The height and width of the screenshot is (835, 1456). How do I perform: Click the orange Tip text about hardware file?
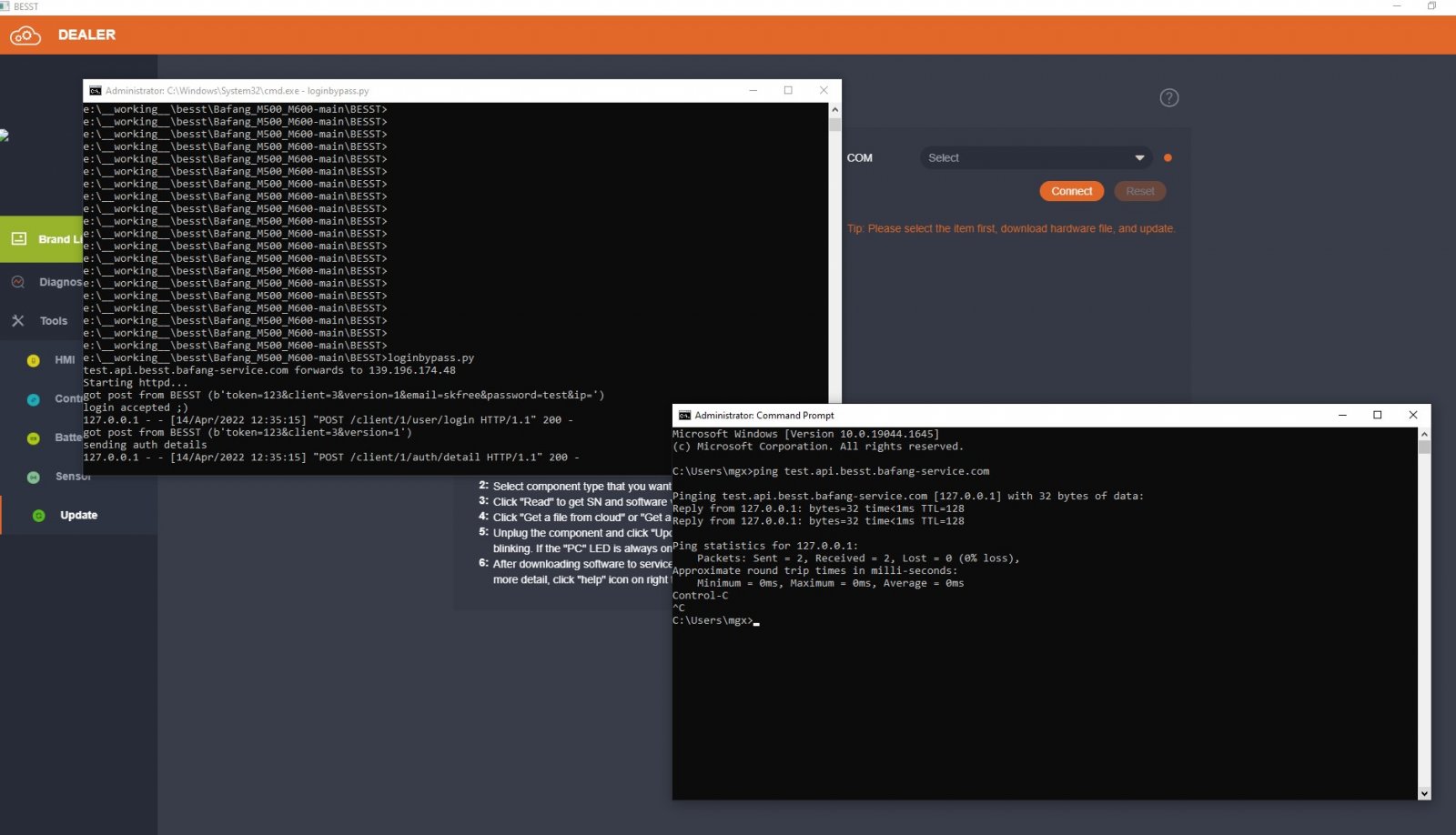pos(1011,228)
